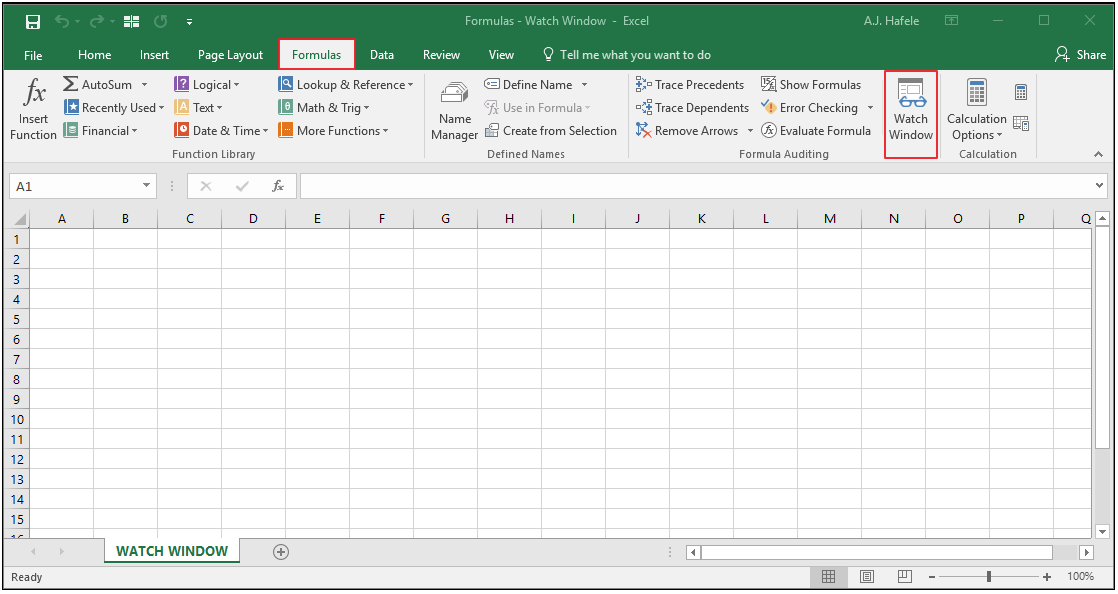Open the File tab
The height and width of the screenshot is (594, 1118).
click(x=33, y=55)
